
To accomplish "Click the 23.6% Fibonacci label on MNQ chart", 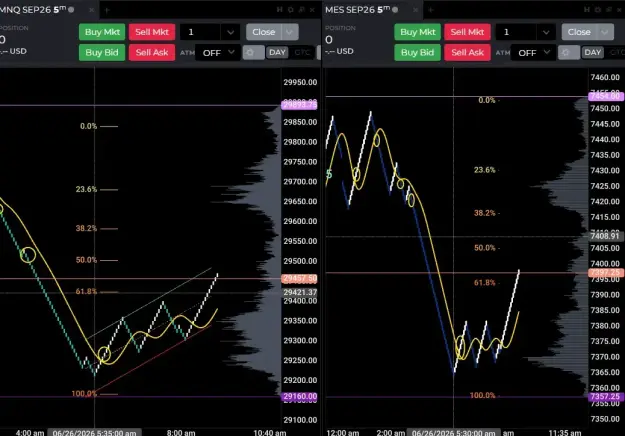I will [x=86, y=189].
